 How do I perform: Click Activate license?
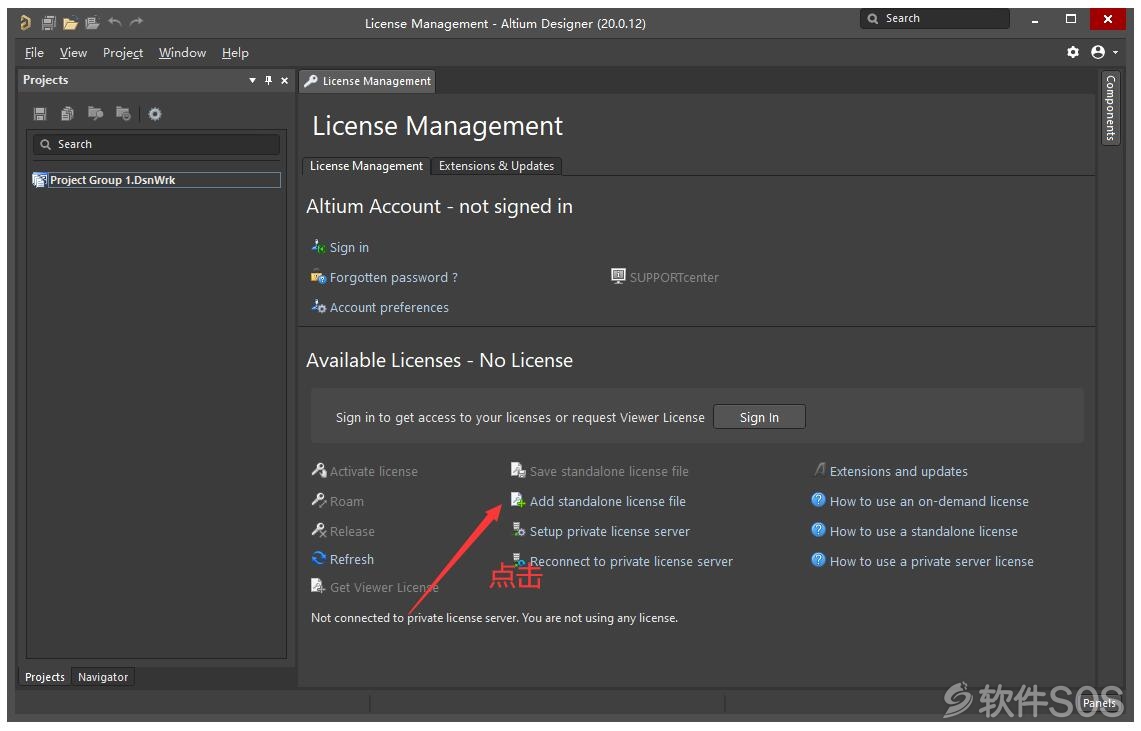point(373,471)
